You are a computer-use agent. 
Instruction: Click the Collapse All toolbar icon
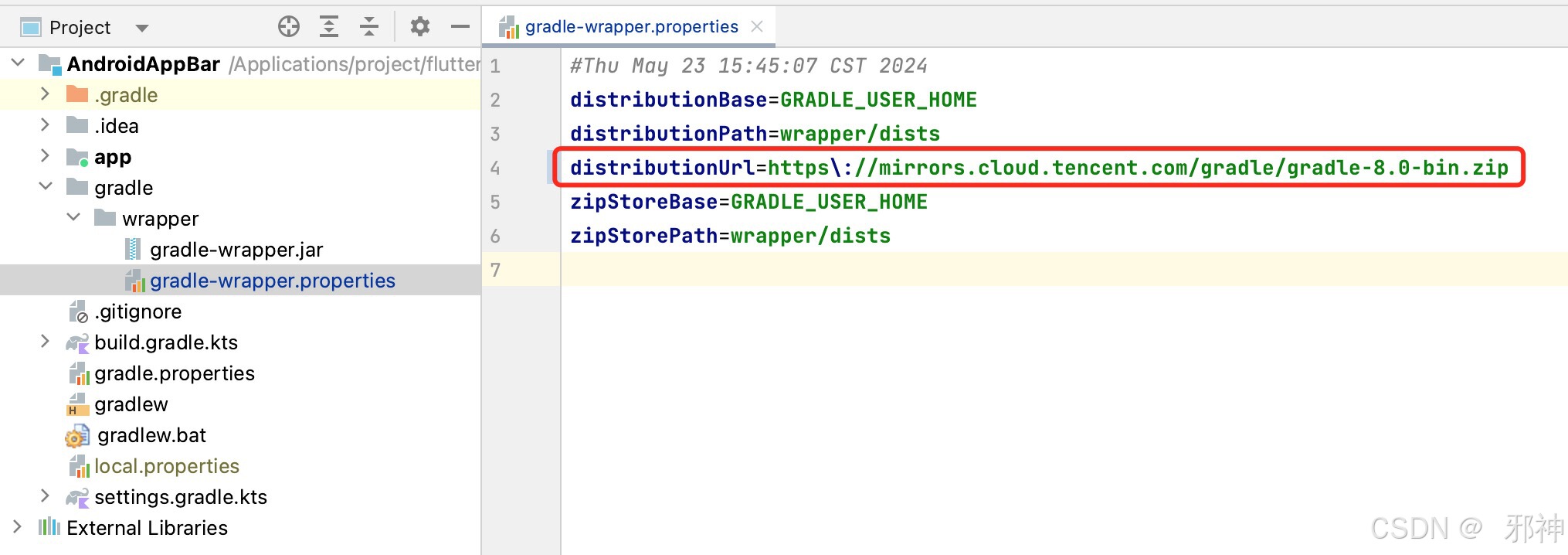click(369, 27)
